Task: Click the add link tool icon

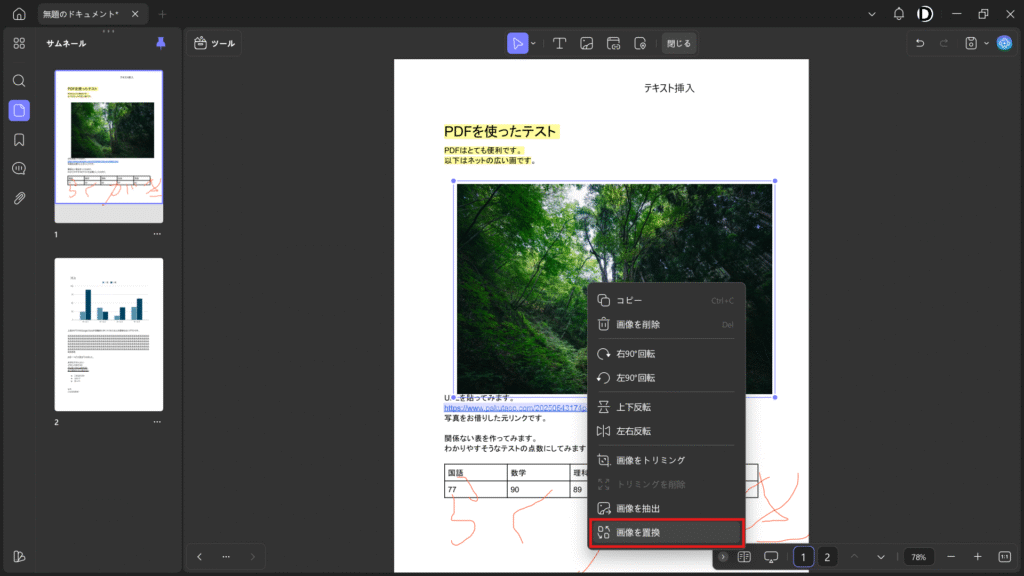Action: (x=614, y=43)
